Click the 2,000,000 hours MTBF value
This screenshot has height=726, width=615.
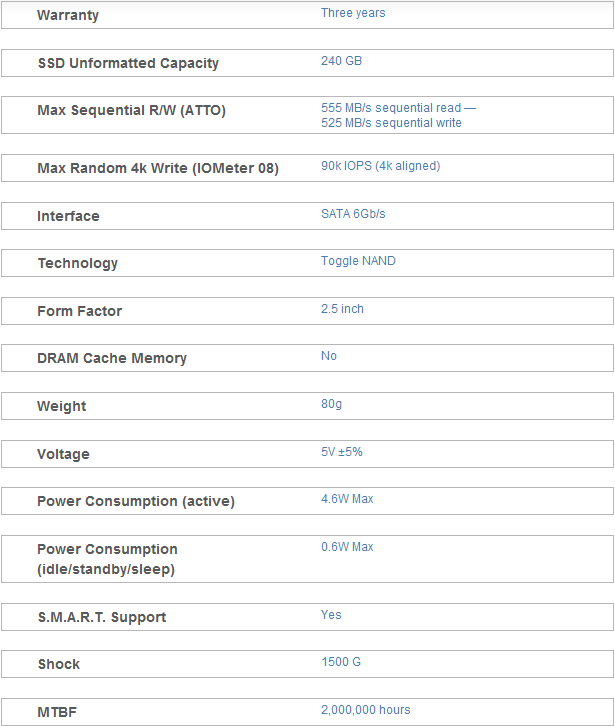pyautogui.click(x=366, y=710)
